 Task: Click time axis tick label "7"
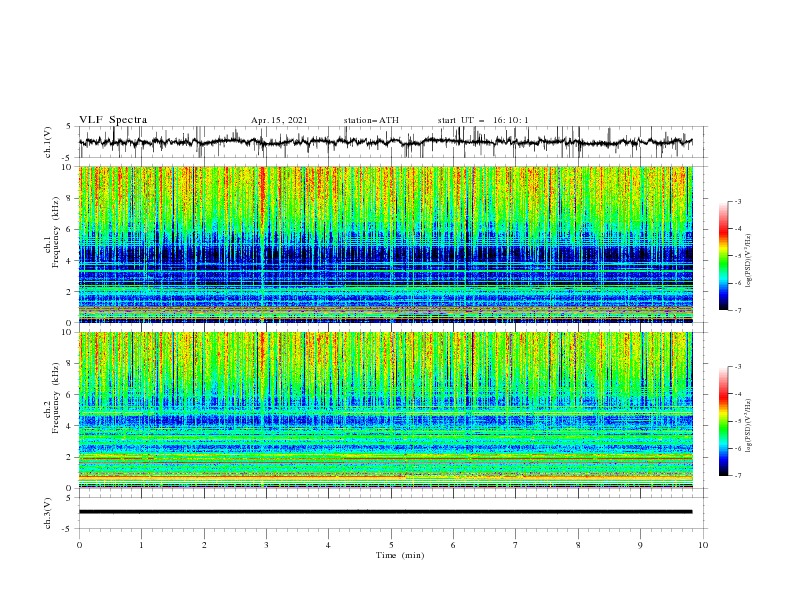pos(516,545)
